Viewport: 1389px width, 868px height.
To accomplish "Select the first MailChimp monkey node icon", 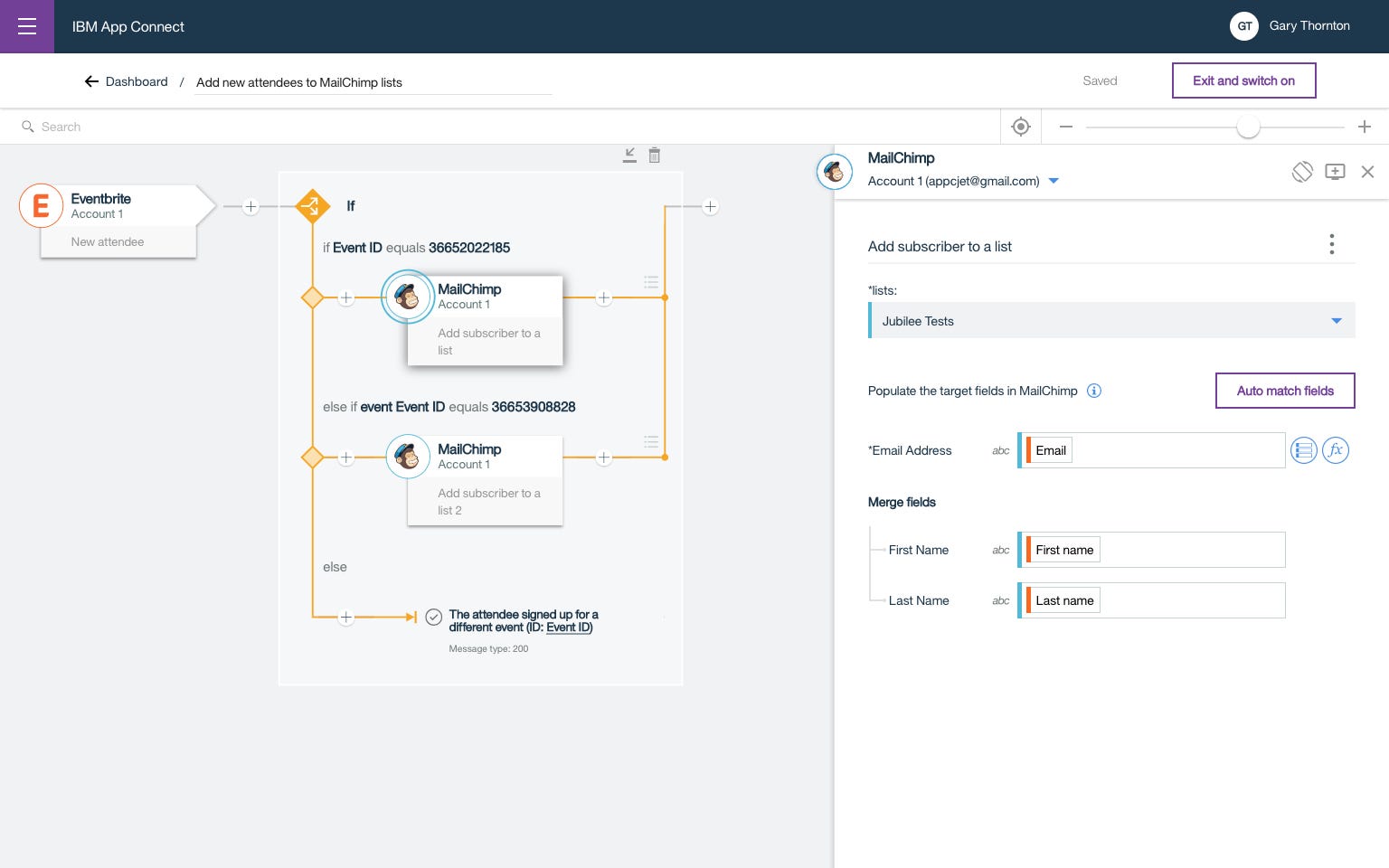I will [x=408, y=297].
